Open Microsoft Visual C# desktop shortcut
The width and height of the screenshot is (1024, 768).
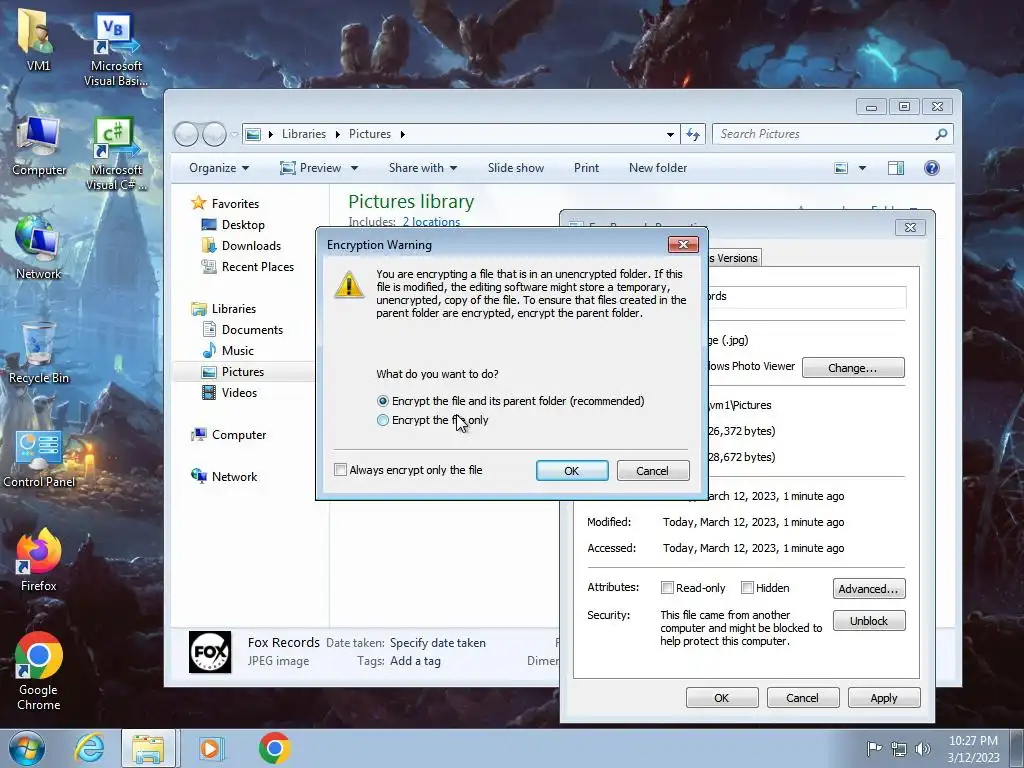[x=116, y=153]
